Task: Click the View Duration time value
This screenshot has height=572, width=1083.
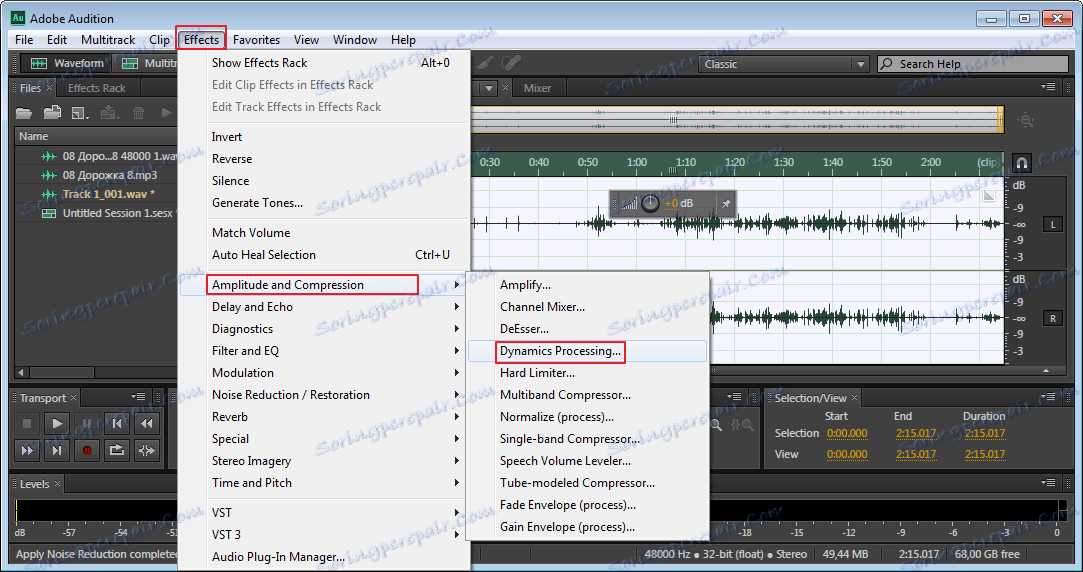Action: (x=985, y=454)
